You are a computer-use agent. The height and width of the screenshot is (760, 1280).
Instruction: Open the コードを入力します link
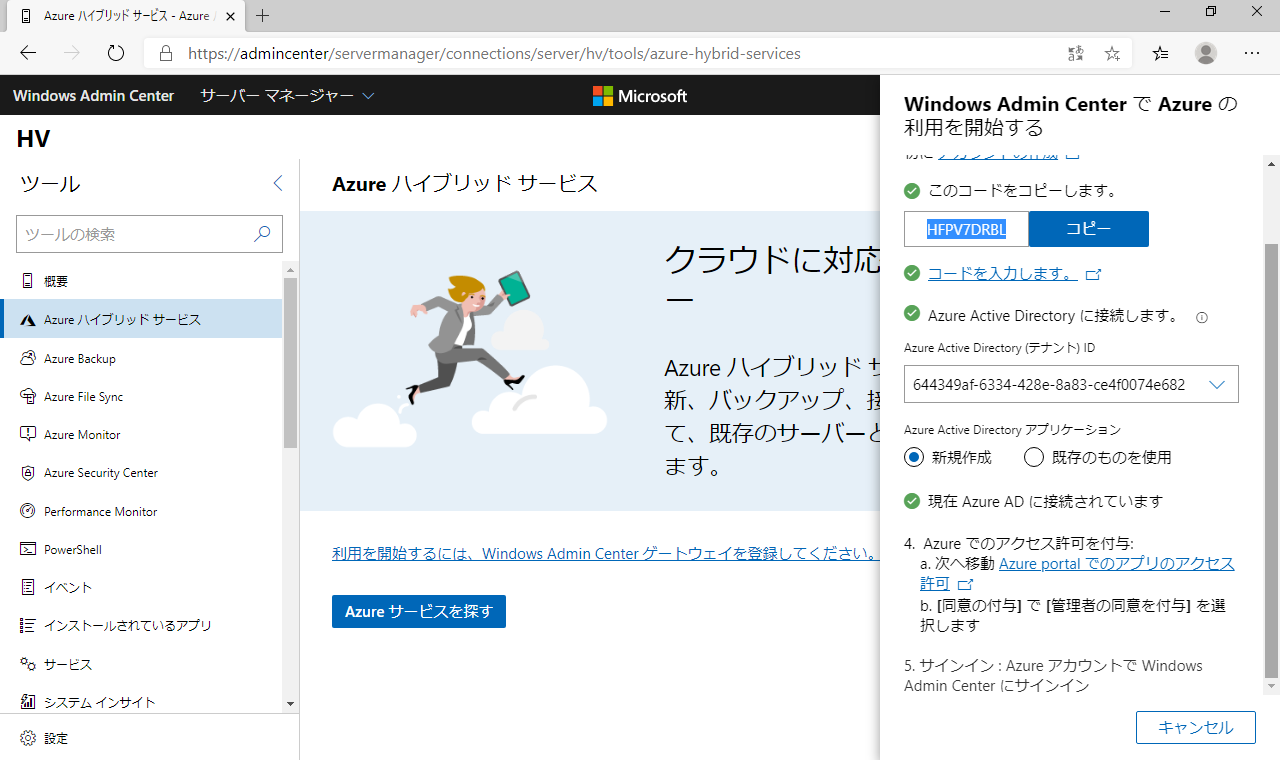(x=1003, y=273)
